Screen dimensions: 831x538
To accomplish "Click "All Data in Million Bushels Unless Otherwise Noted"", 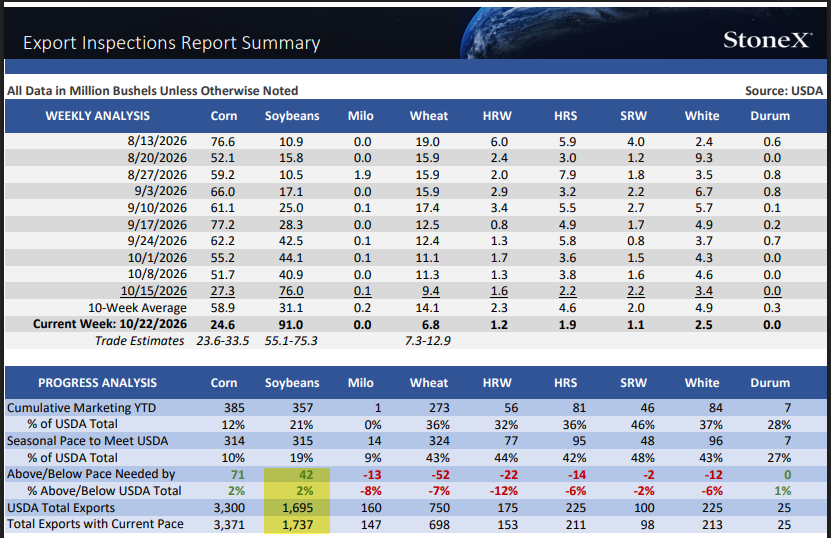I will (153, 91).
